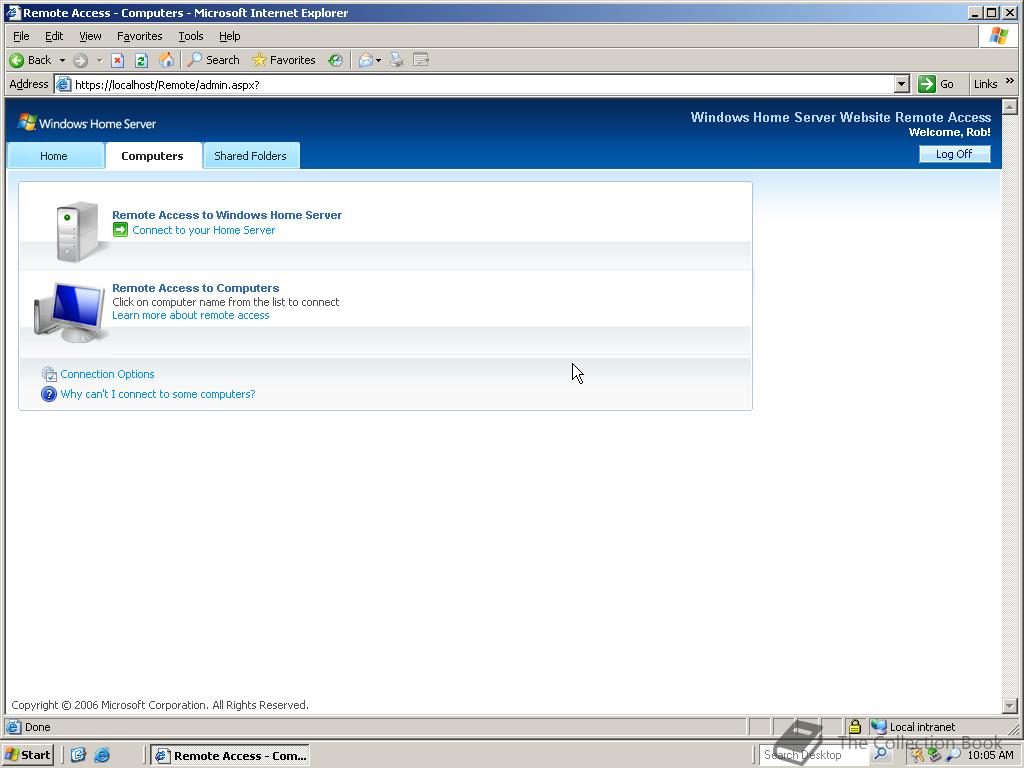Click the page scrollbar up arrow
This screenshot has height=768, width=1024.
pyautogui.click(x=1010, y=107)
